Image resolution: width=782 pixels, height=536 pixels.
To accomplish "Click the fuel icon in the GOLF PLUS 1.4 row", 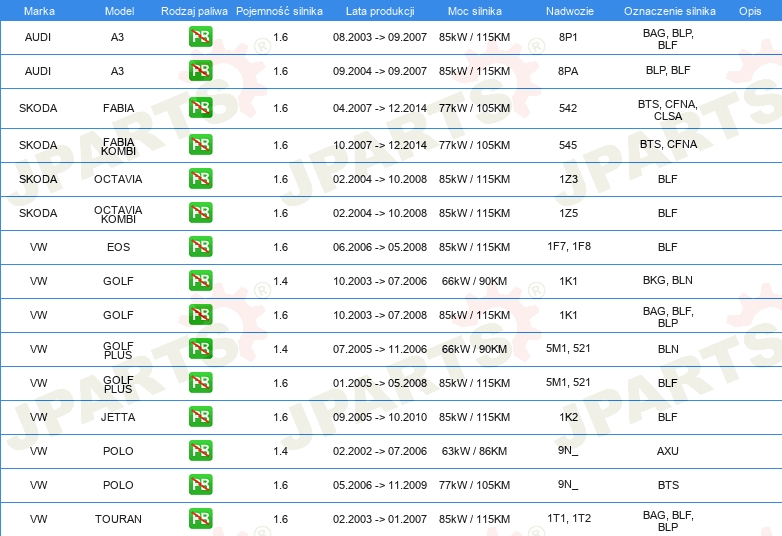I will coord(200,349).
